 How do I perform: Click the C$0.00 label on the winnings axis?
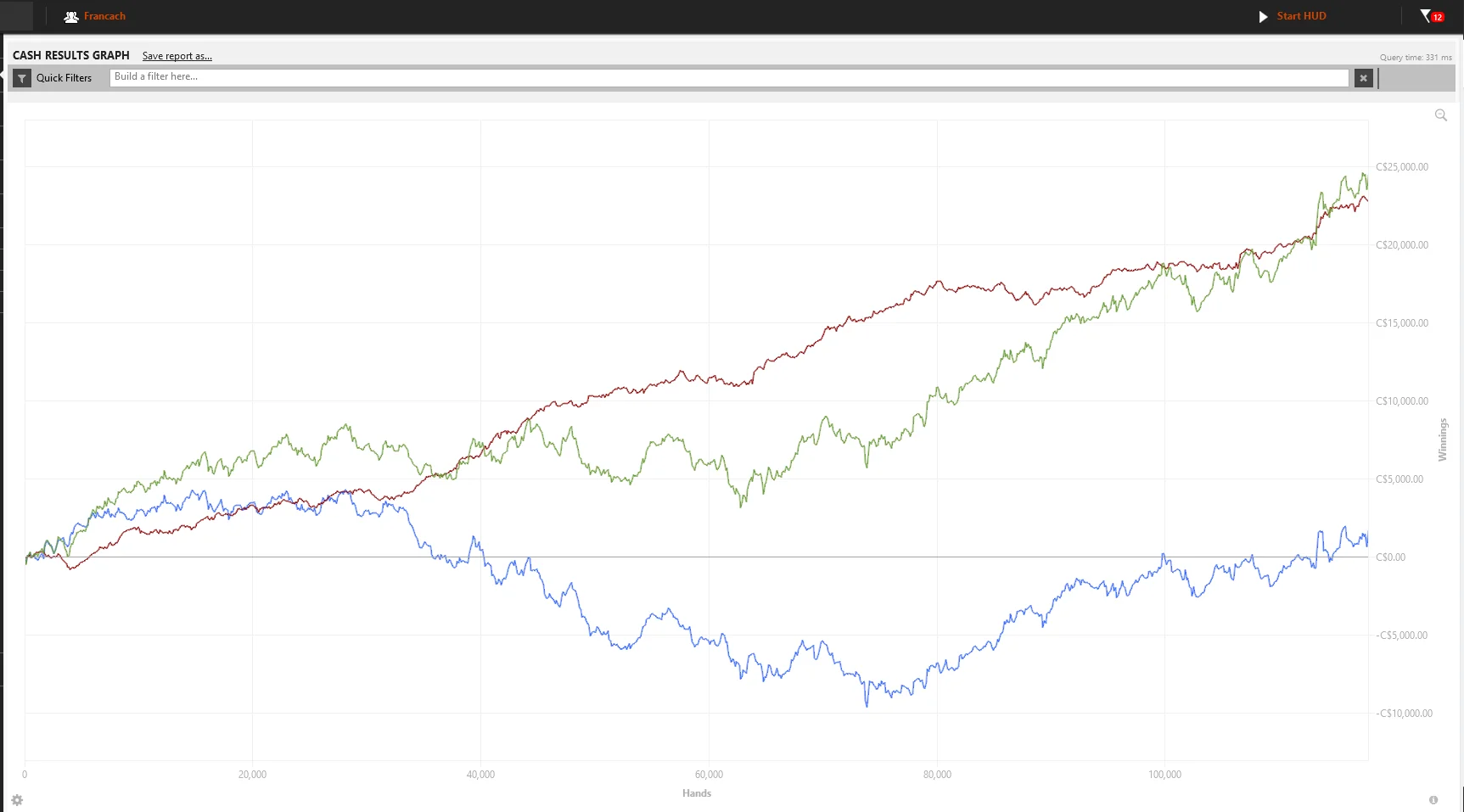click(x=1390, y=557)
